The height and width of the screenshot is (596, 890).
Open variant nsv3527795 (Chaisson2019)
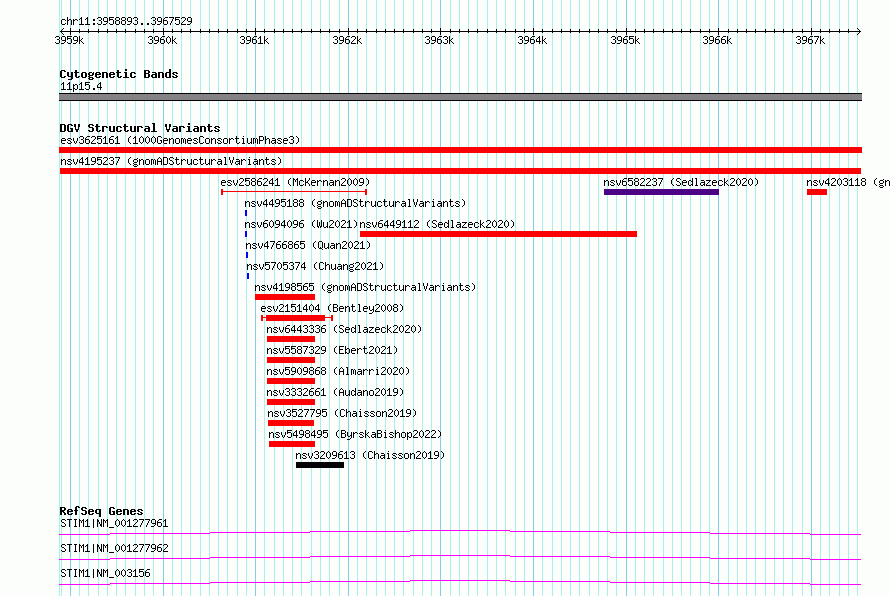click(342, 413)
